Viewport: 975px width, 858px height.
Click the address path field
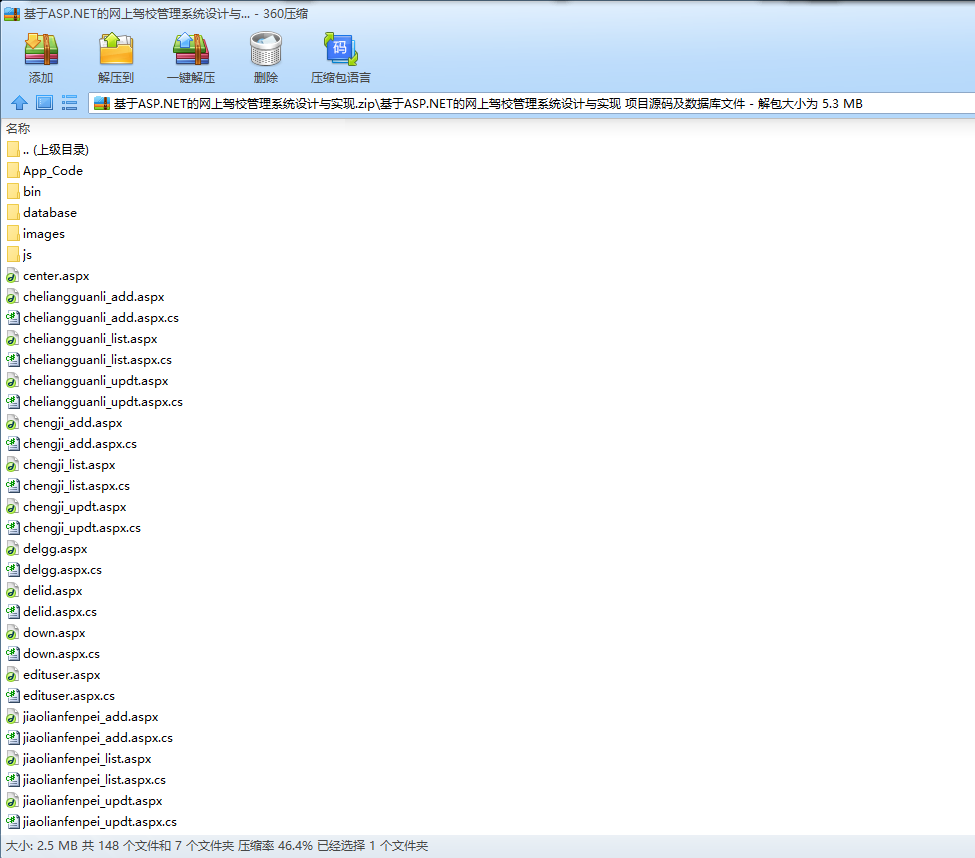(532, 104)
